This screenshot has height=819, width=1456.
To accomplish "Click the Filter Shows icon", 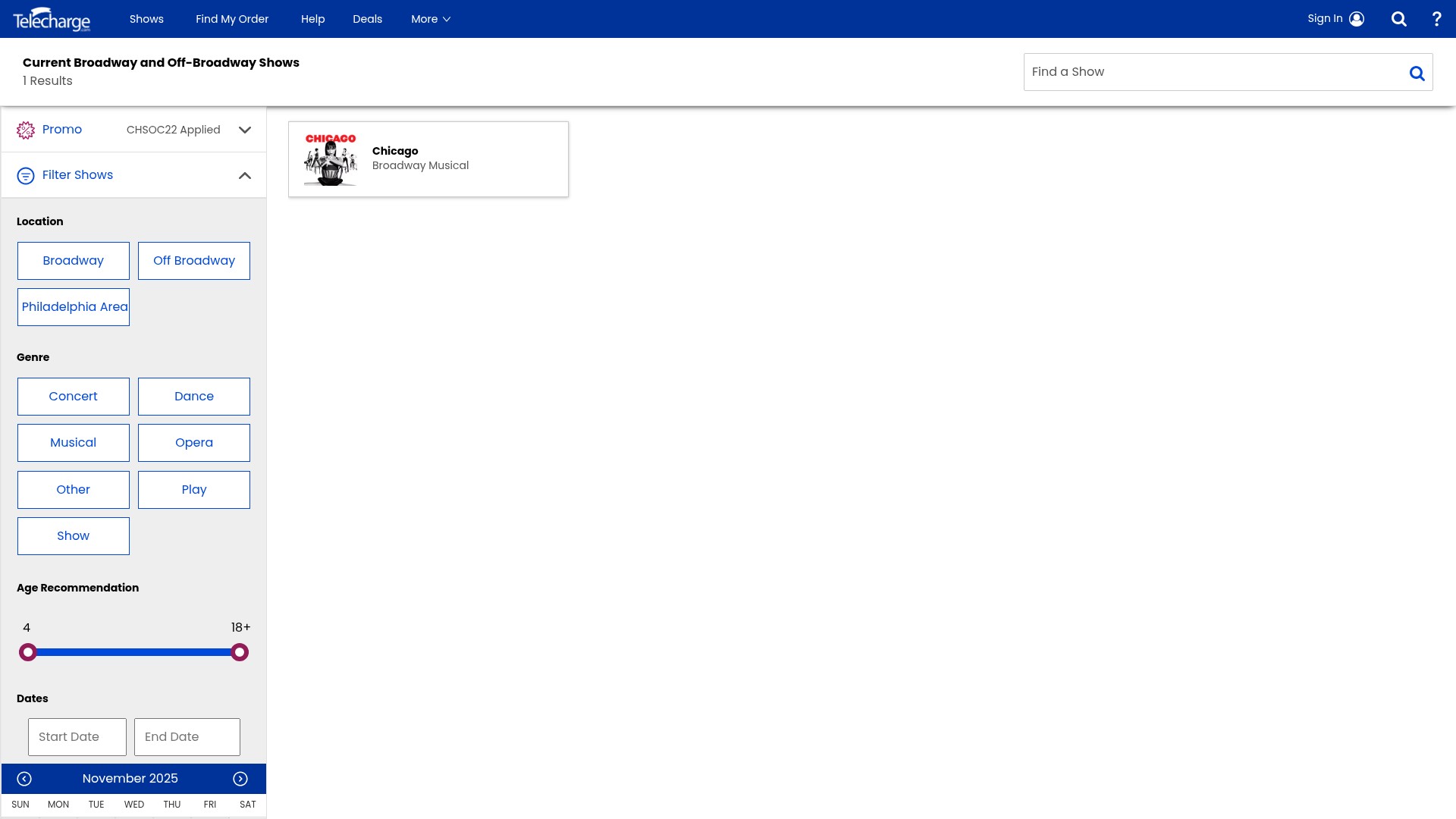I will point(26,176).
